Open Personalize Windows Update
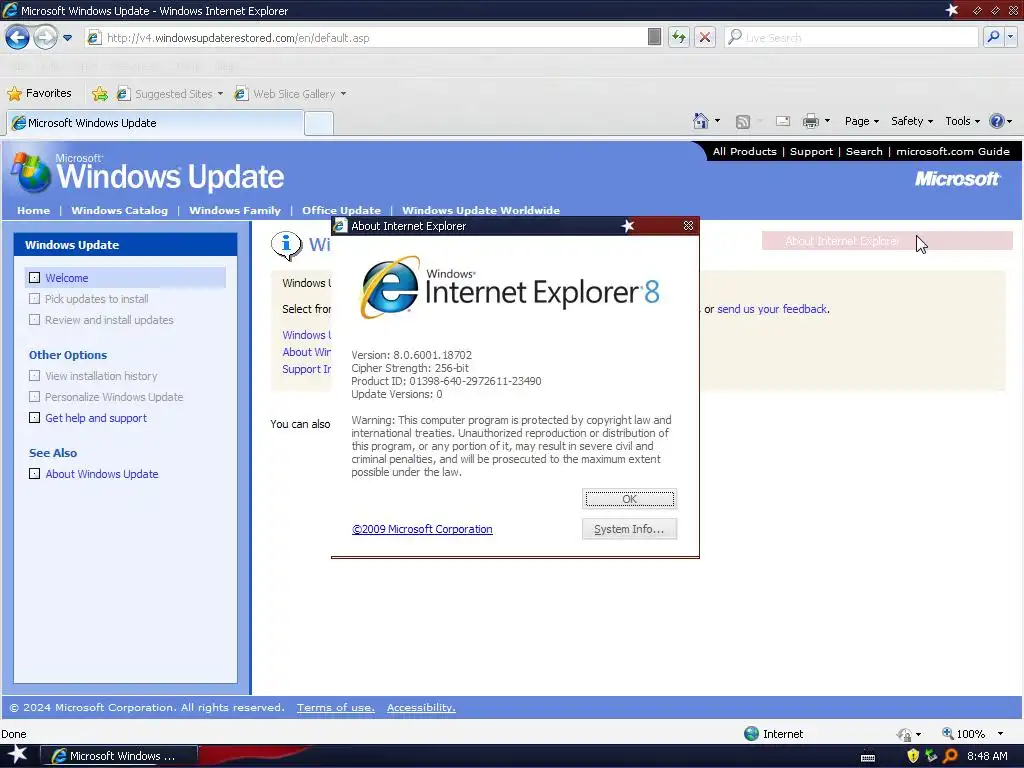This screenshot has height=768, width=1024. (114, 397)
